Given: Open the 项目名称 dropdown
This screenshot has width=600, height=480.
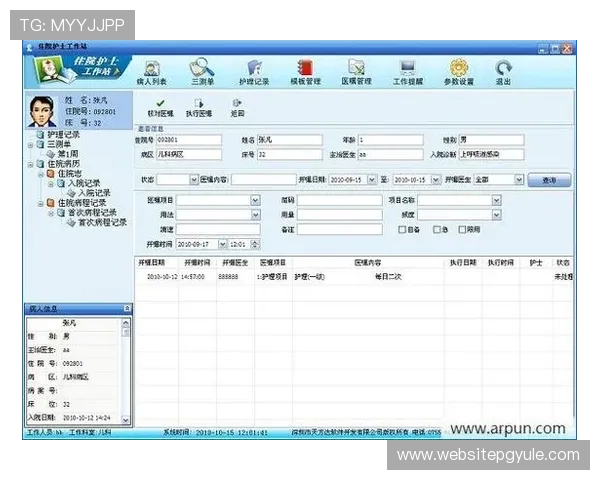Looking at the screenshot, I should [x=496, y=200].
